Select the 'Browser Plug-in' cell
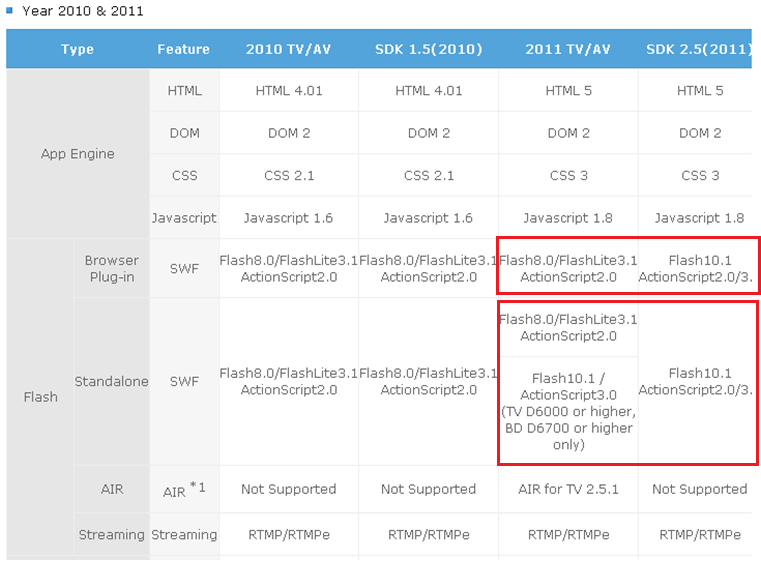The height and width of the screenshot is (561, 761). pyautogui.click(x=112, y=268)
